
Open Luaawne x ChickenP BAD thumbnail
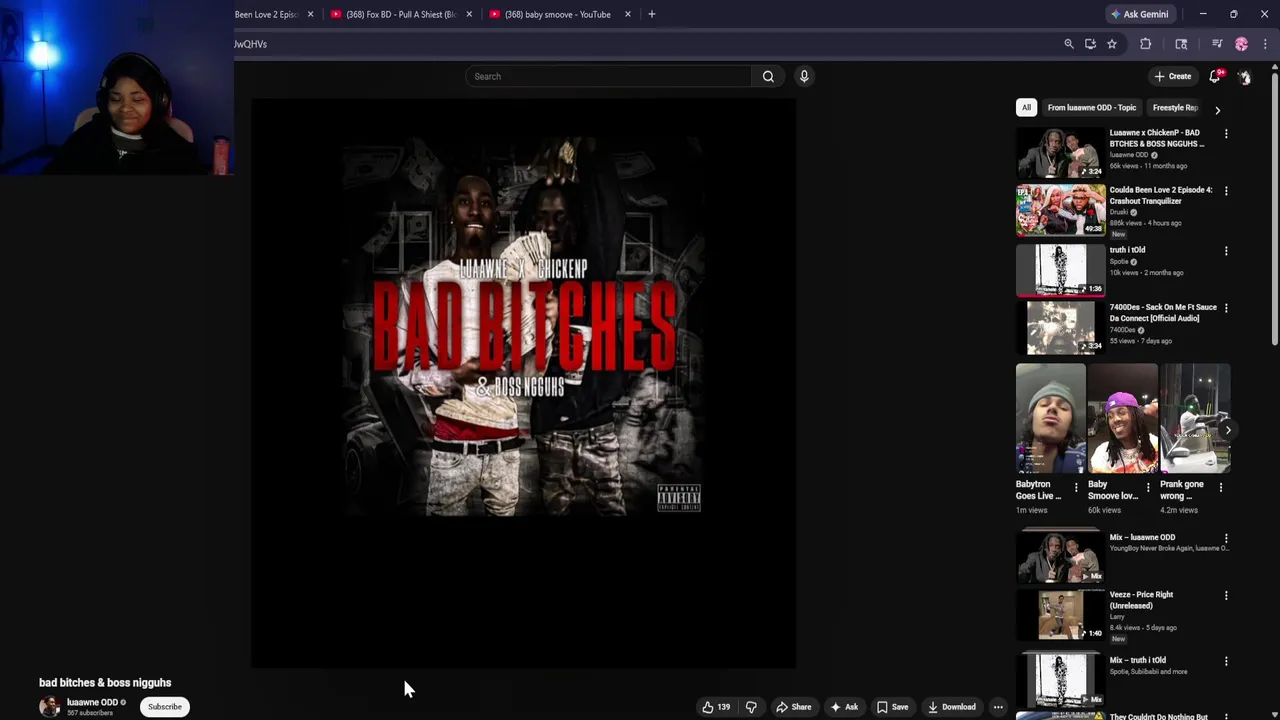click(x=1061, y=152)
